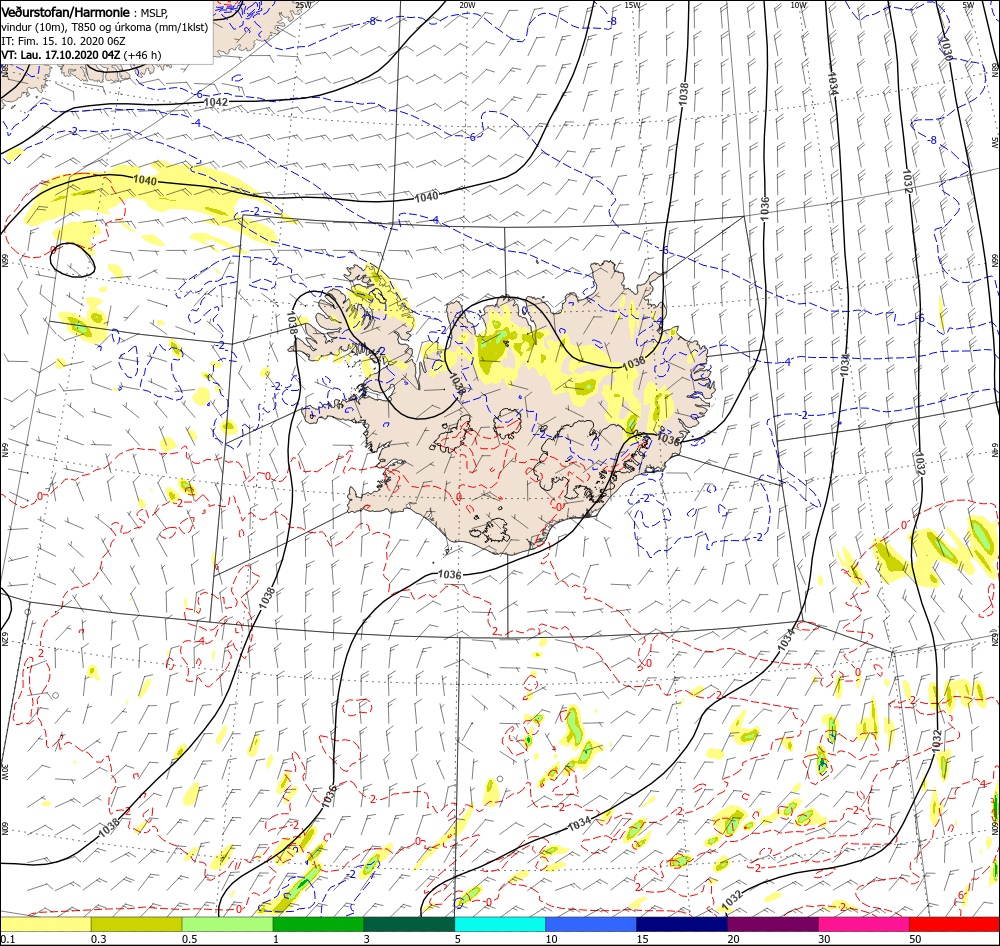Click the legend value '10'
This screenshot has height=946, width=1000.
(552, 939)
